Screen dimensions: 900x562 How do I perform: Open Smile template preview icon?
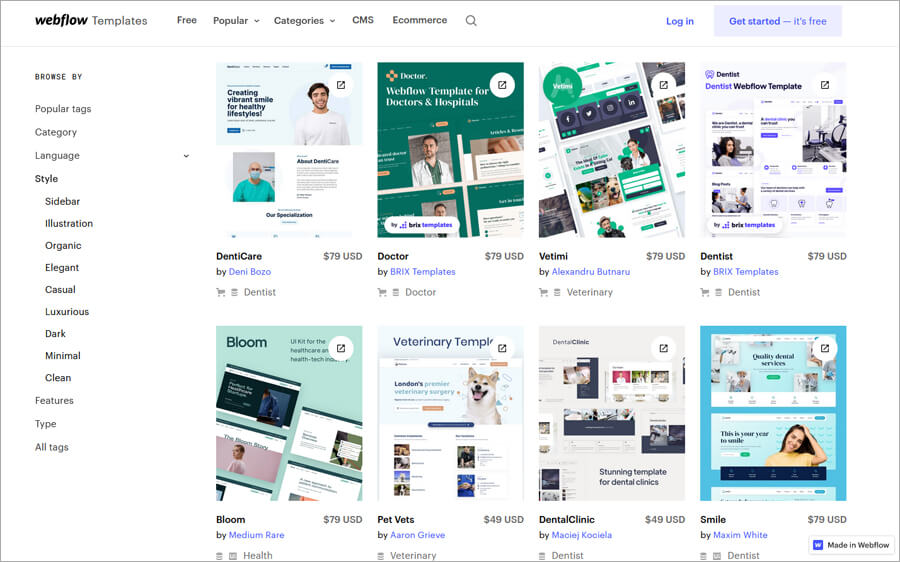pos(825,348)
